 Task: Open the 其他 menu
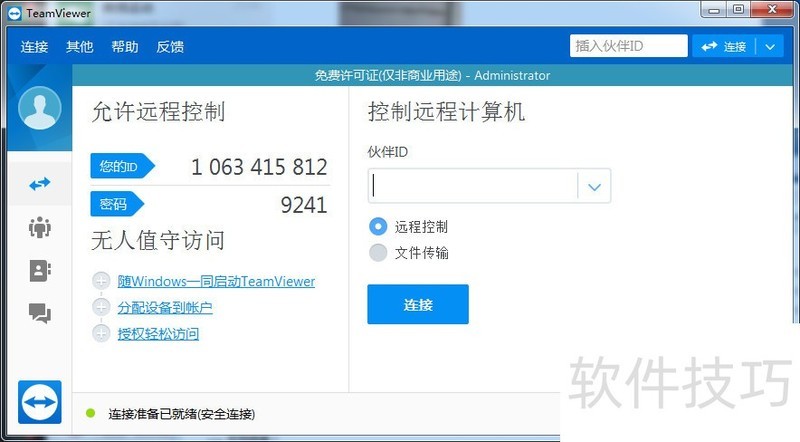point(80,47)
